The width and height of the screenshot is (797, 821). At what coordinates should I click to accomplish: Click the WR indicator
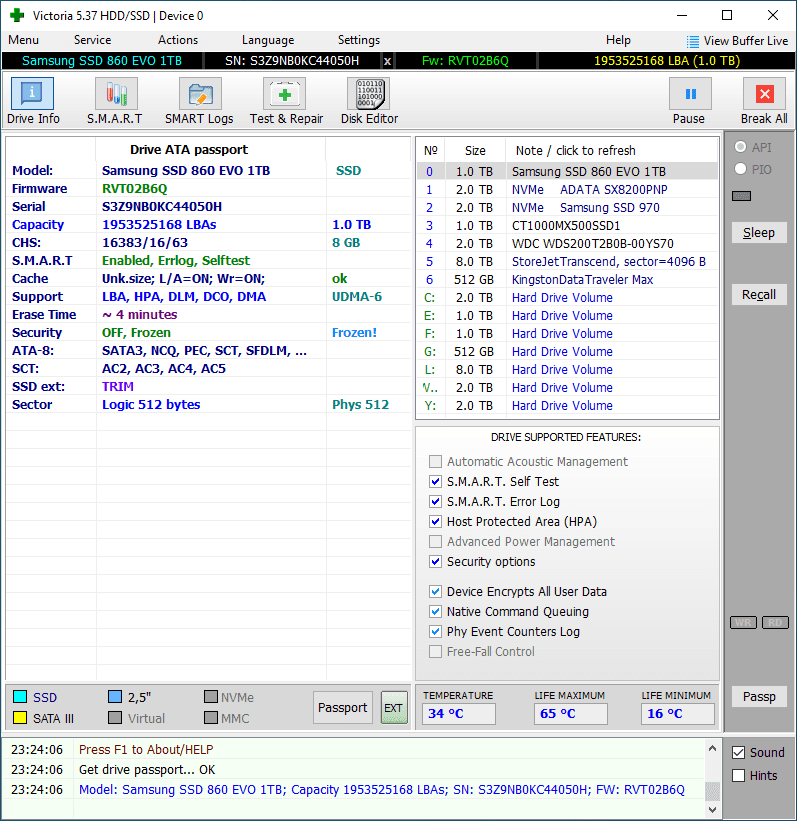click(743, 622)
